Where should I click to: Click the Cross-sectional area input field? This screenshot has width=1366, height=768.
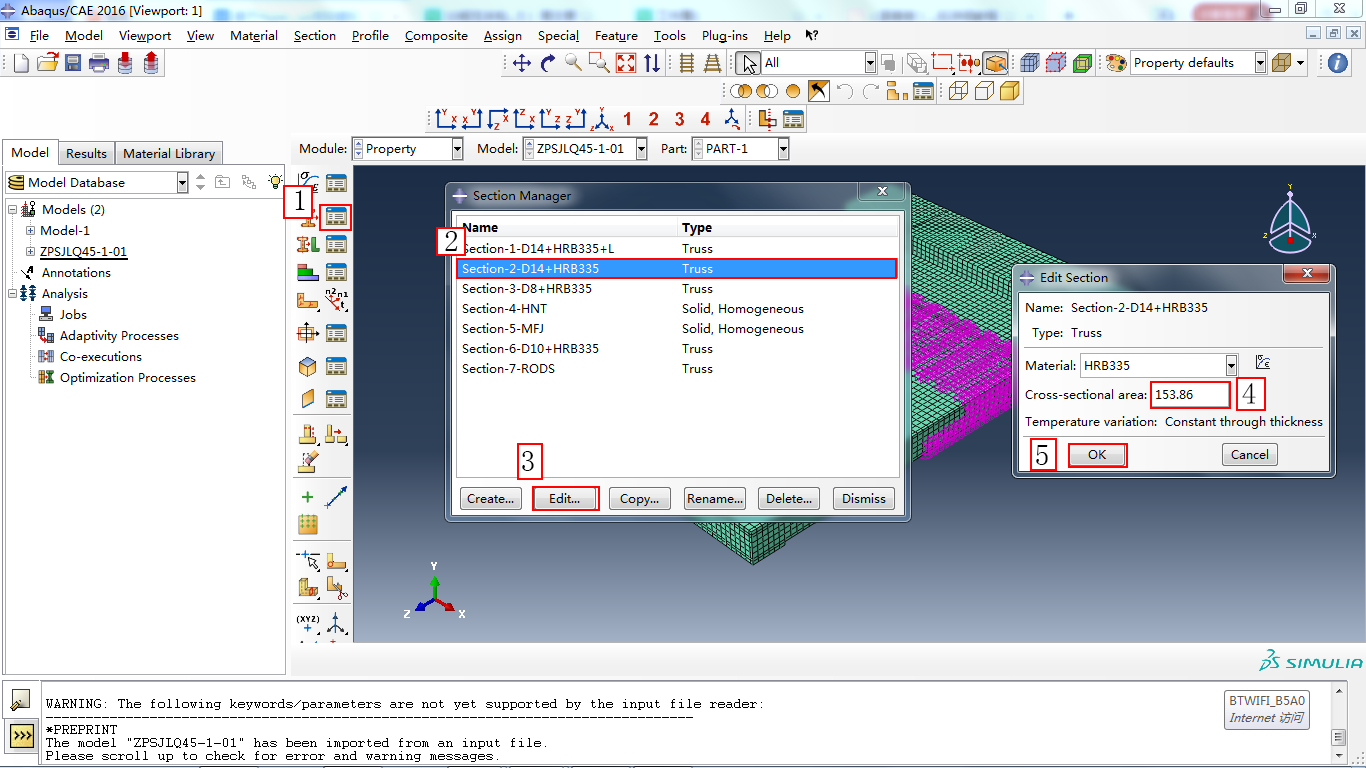pos(1190,395)
